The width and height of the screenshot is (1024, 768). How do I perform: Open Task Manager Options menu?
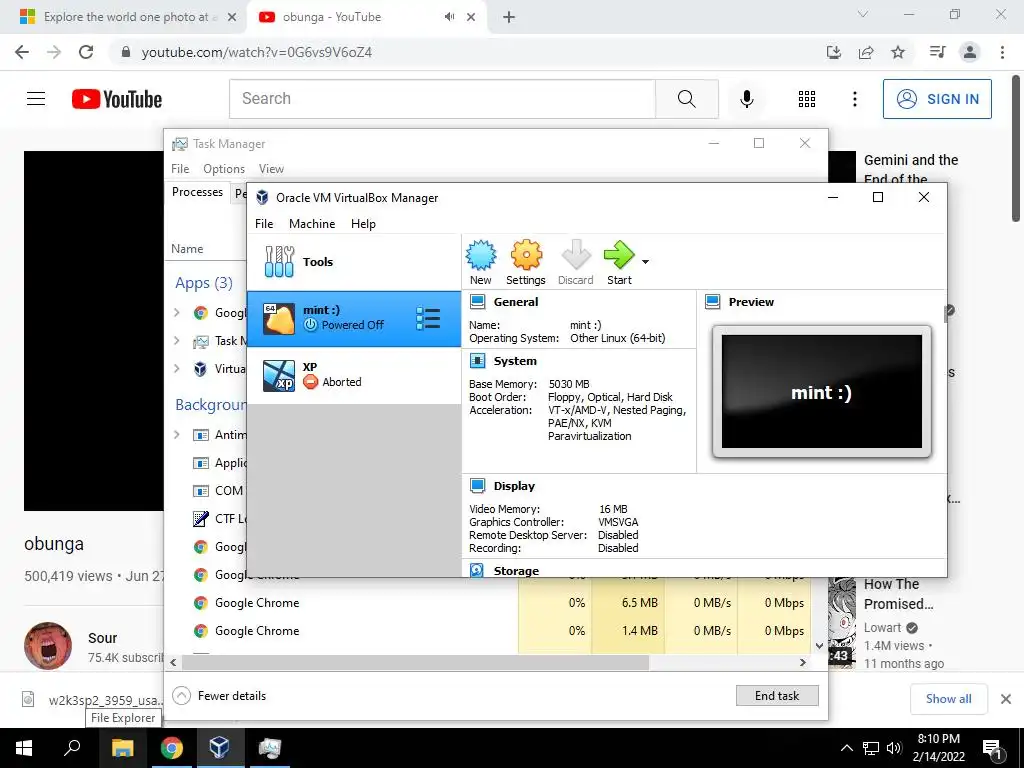click(x=224, y=168)
